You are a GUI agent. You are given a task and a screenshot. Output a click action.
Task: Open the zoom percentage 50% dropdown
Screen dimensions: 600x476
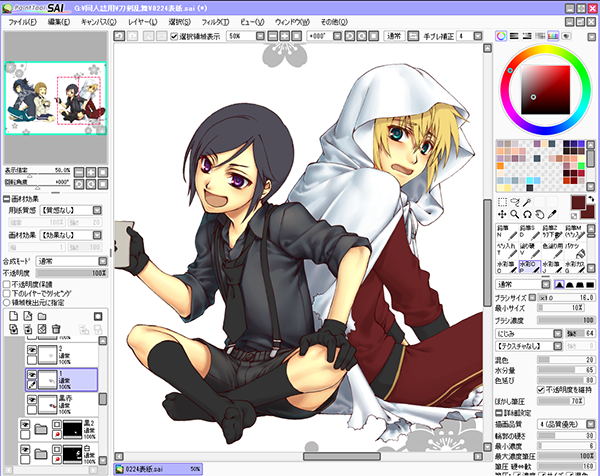click(260, 36)
